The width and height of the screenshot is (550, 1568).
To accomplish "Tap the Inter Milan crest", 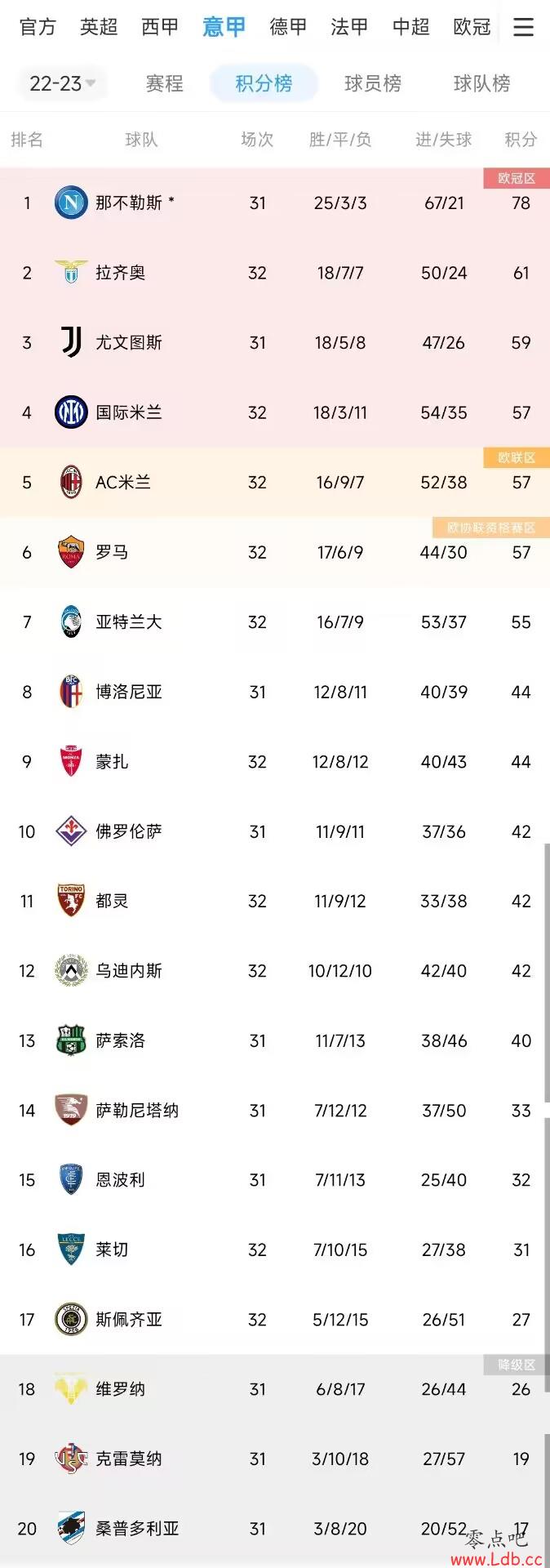I will [71, 412].
